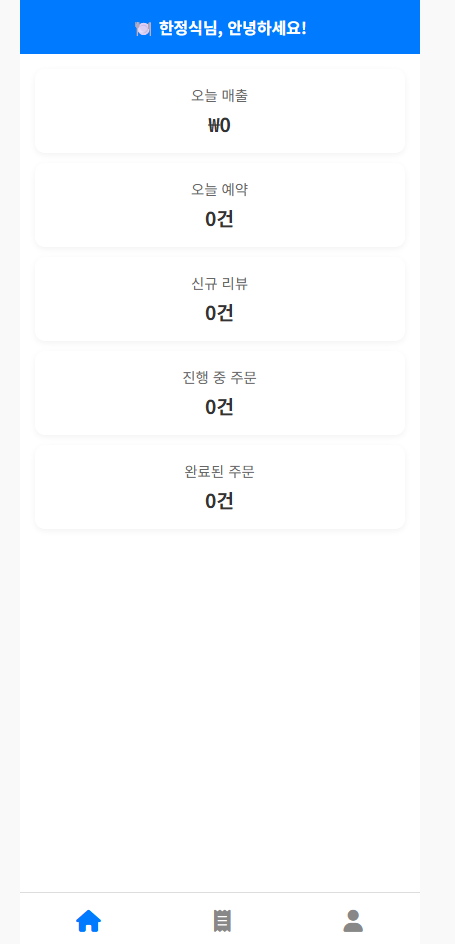Open the 오늘 예약 card

click(x=220, y=205)
